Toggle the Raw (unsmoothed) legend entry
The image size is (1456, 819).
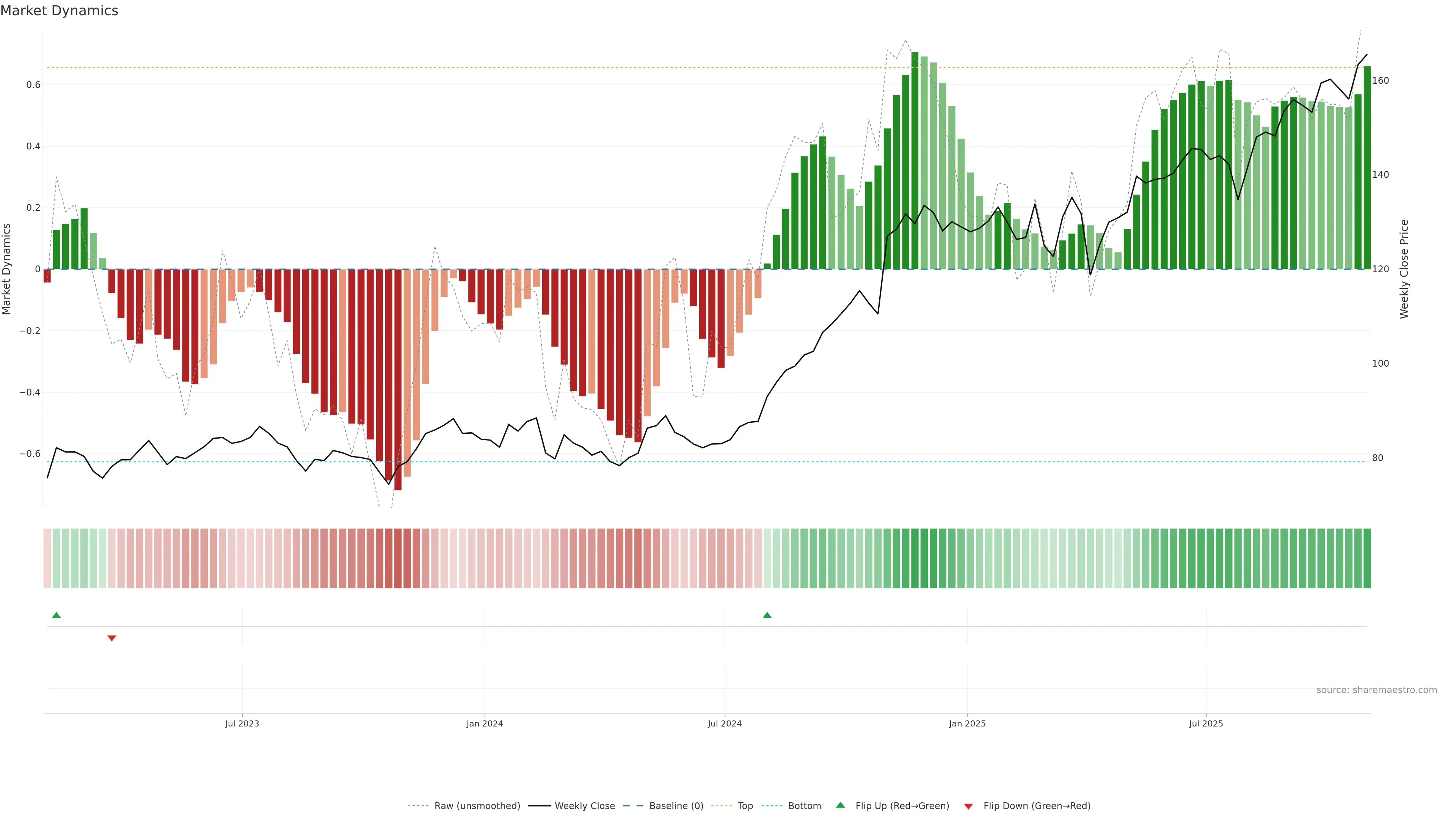[477, 805]
